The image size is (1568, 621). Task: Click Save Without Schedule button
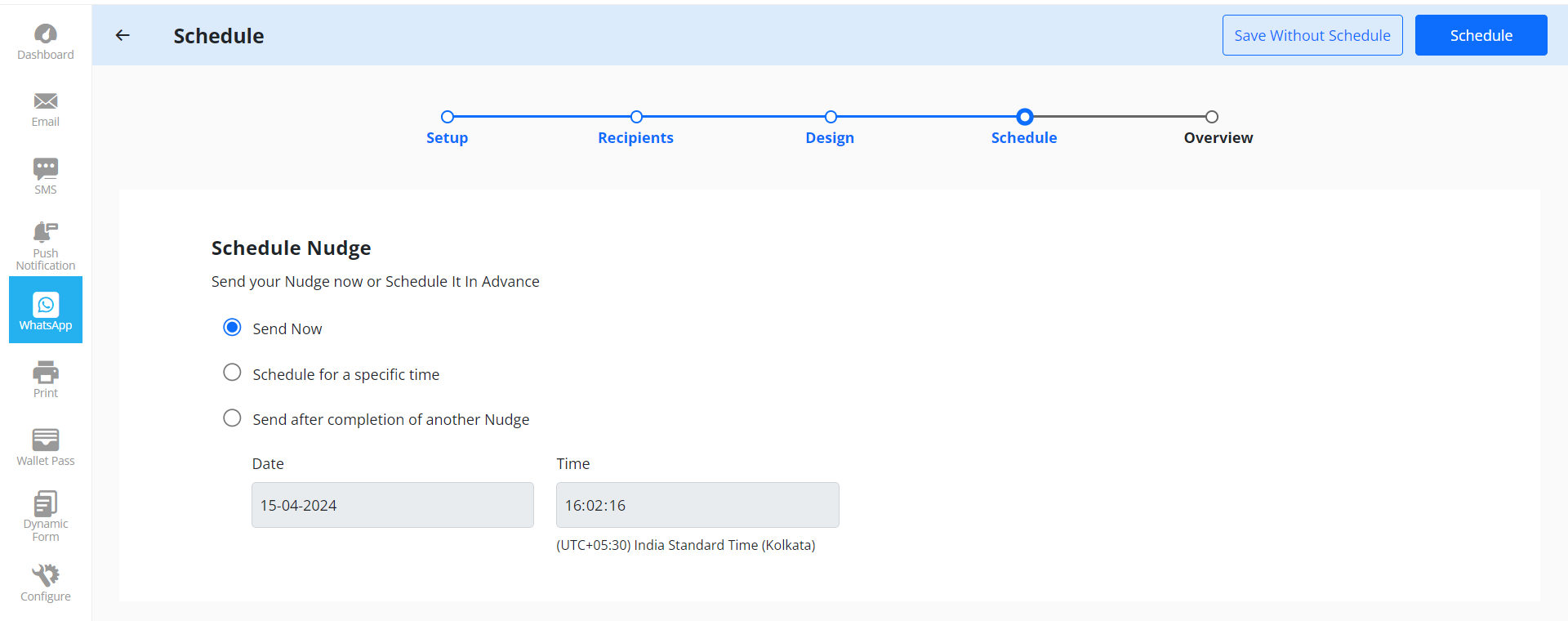(x=1312, y=35)
